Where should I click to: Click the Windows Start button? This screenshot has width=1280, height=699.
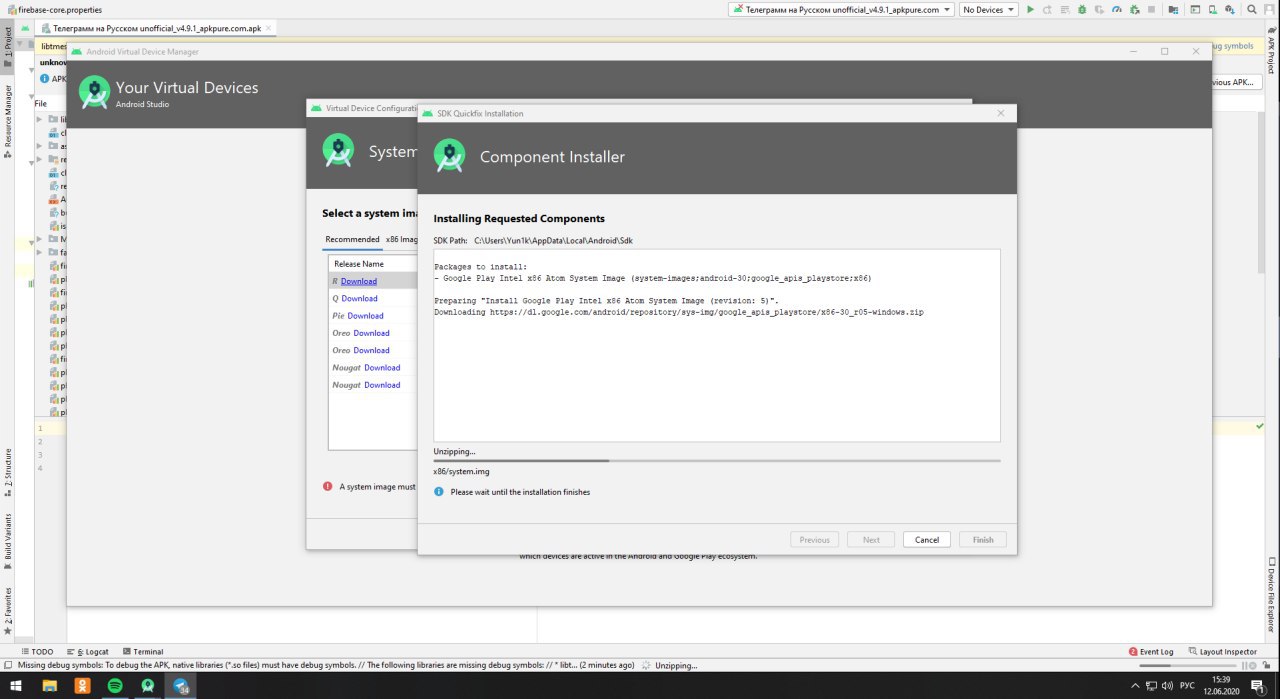coord(16,686)
